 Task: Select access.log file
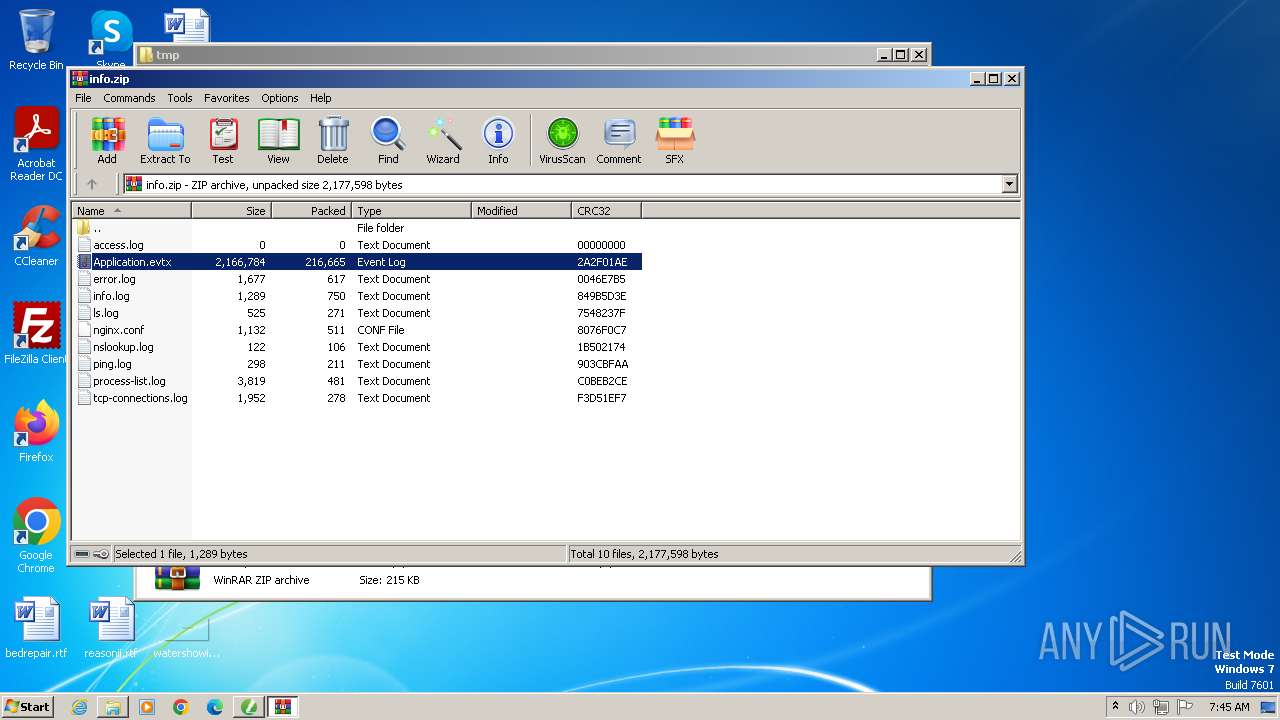pyautogui.click(x=358, y=245)
